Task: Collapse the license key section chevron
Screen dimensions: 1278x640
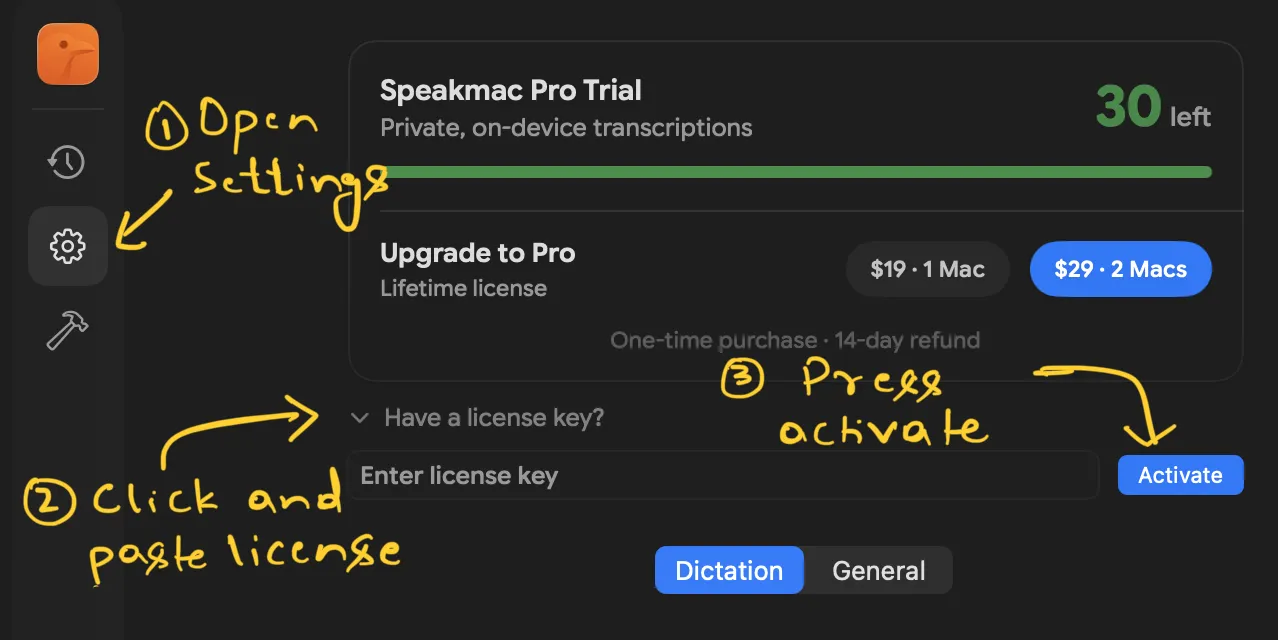Action: (x=360, y=418)
